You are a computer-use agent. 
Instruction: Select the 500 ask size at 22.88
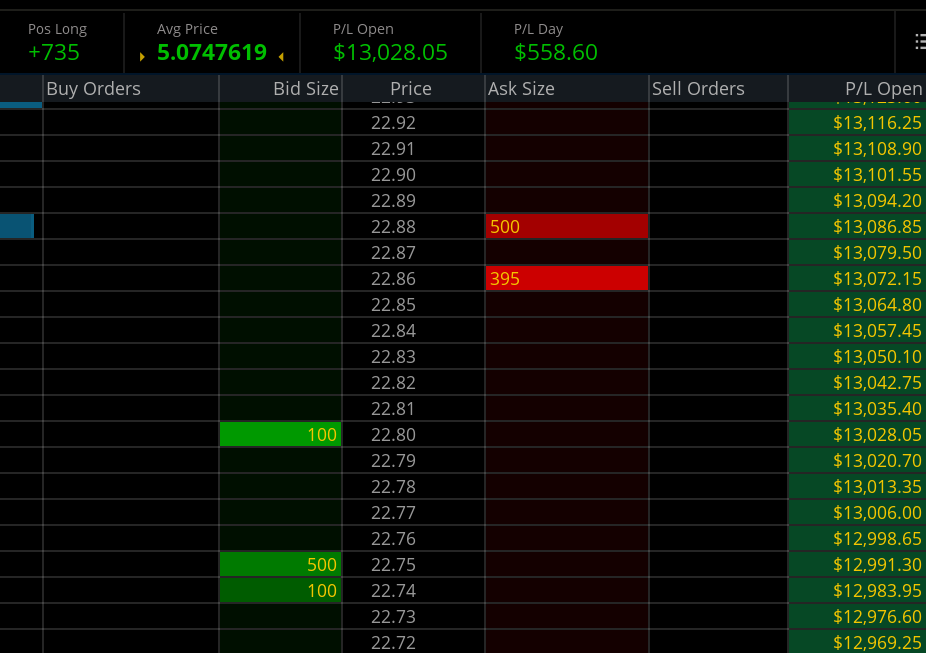coord(566,227)
